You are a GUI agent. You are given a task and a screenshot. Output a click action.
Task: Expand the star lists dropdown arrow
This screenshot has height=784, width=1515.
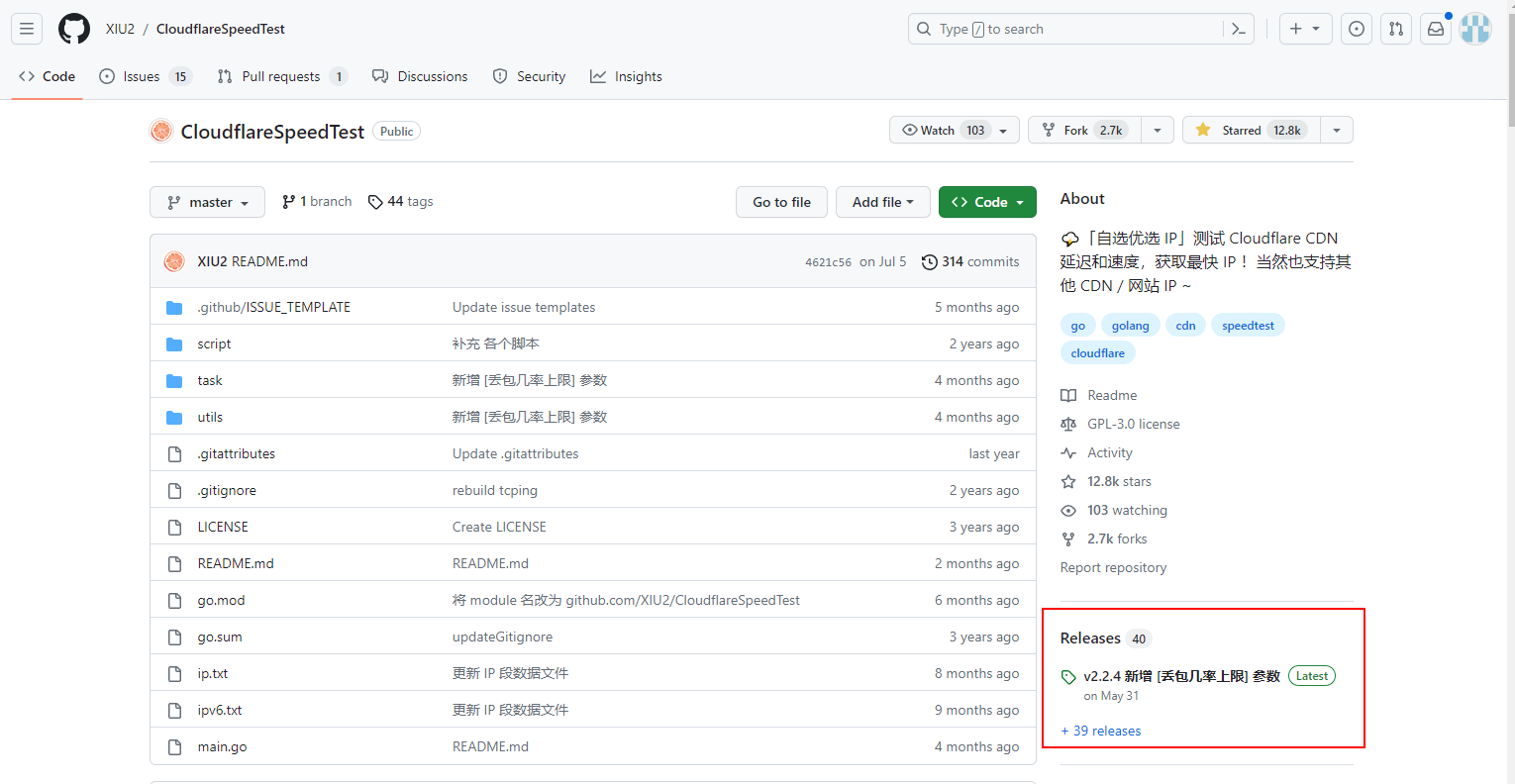click(x=1337, y=130)
